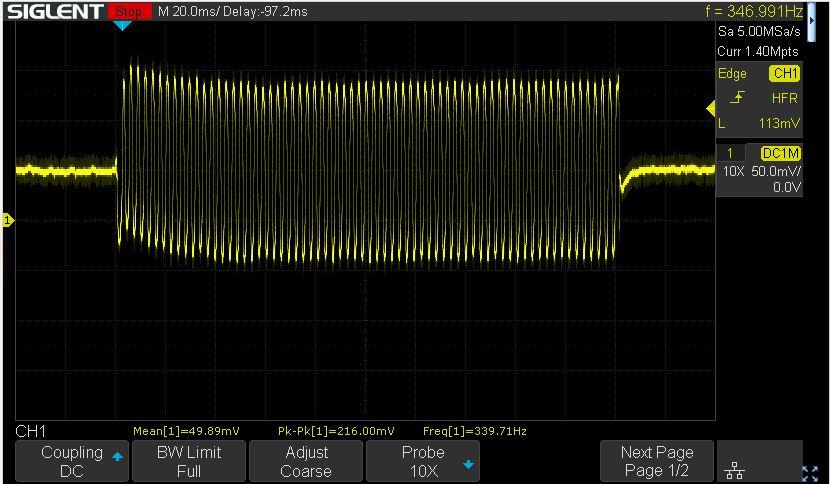Click the f = 346.991Hz frequency counter
This screenshot has width=830, height=484.
(x=754, y=11)
